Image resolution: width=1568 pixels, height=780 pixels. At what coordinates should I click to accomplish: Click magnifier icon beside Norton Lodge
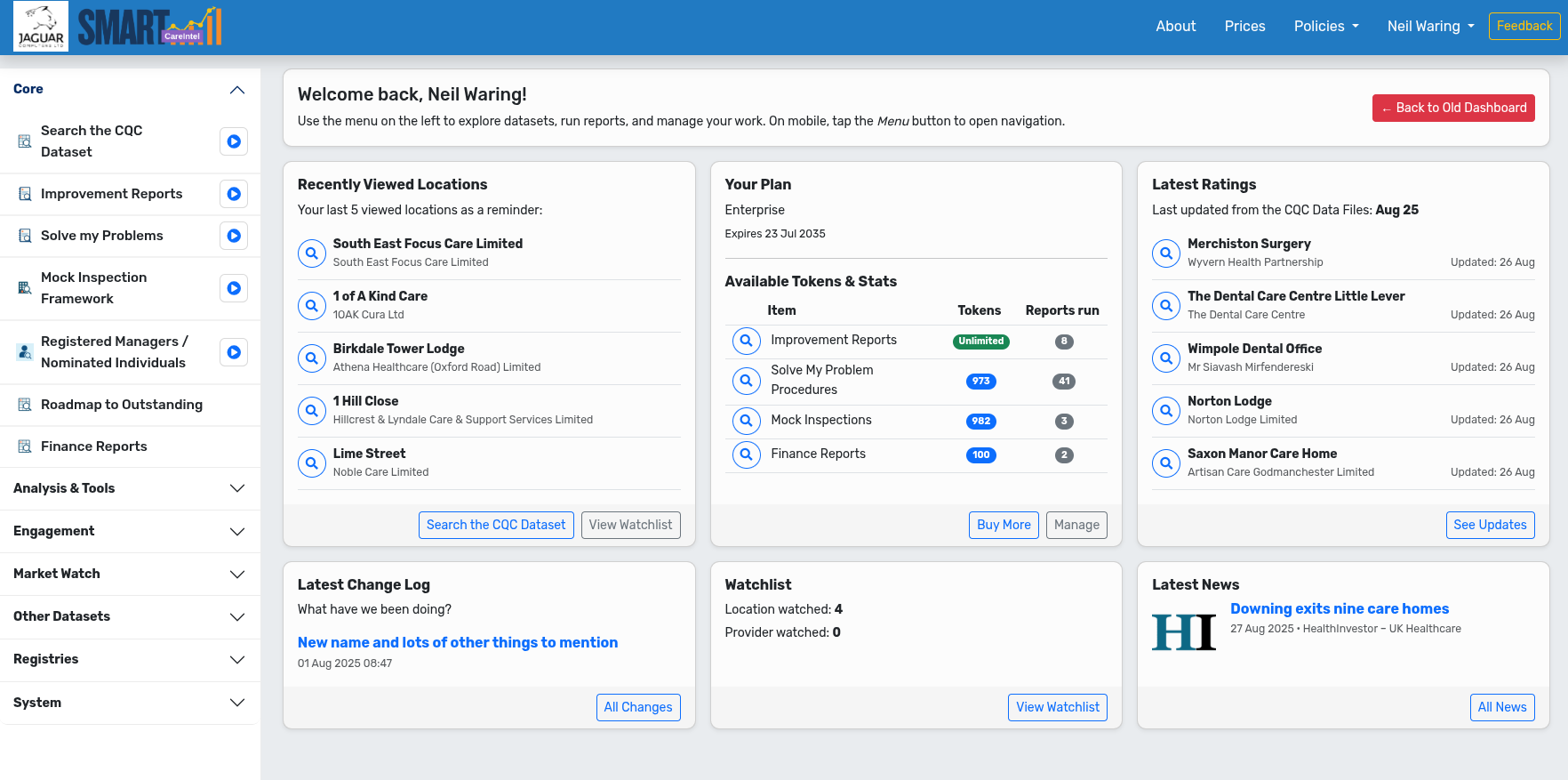tap(1165, 411)
